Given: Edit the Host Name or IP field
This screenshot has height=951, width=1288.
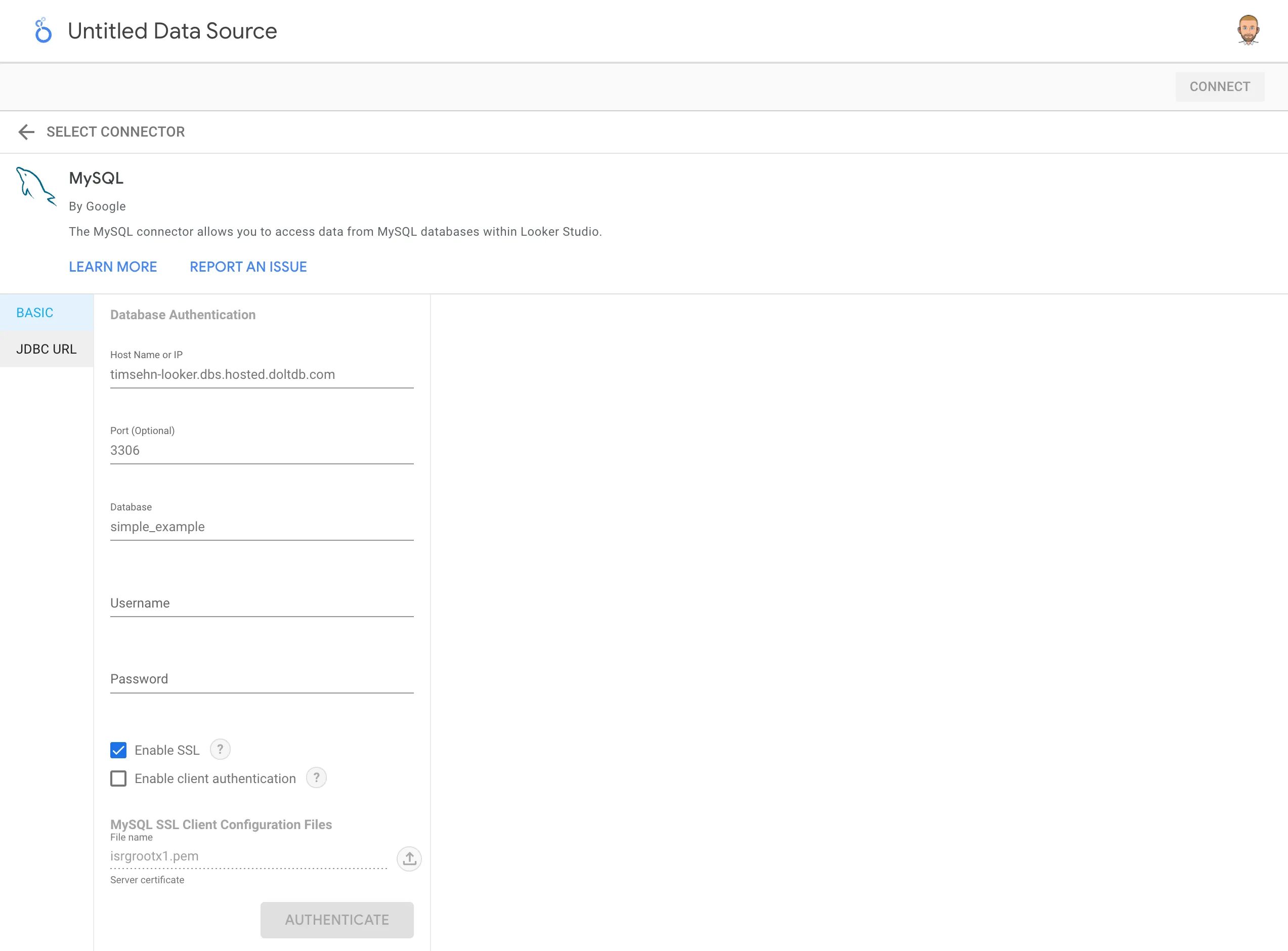Looking at the screenshot, I should (262, 374).
